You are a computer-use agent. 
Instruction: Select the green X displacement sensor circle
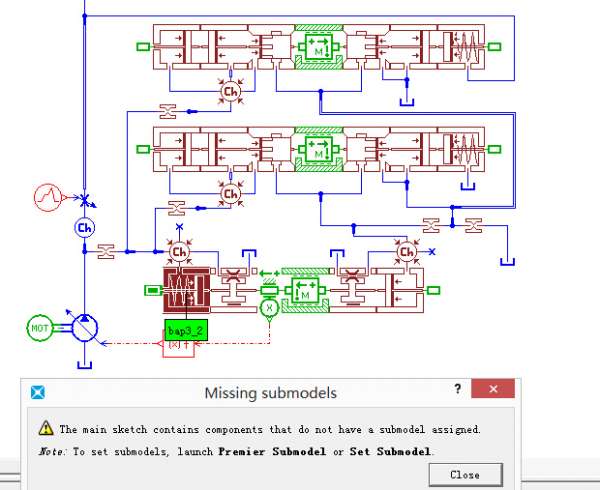(x=268, y=309)
